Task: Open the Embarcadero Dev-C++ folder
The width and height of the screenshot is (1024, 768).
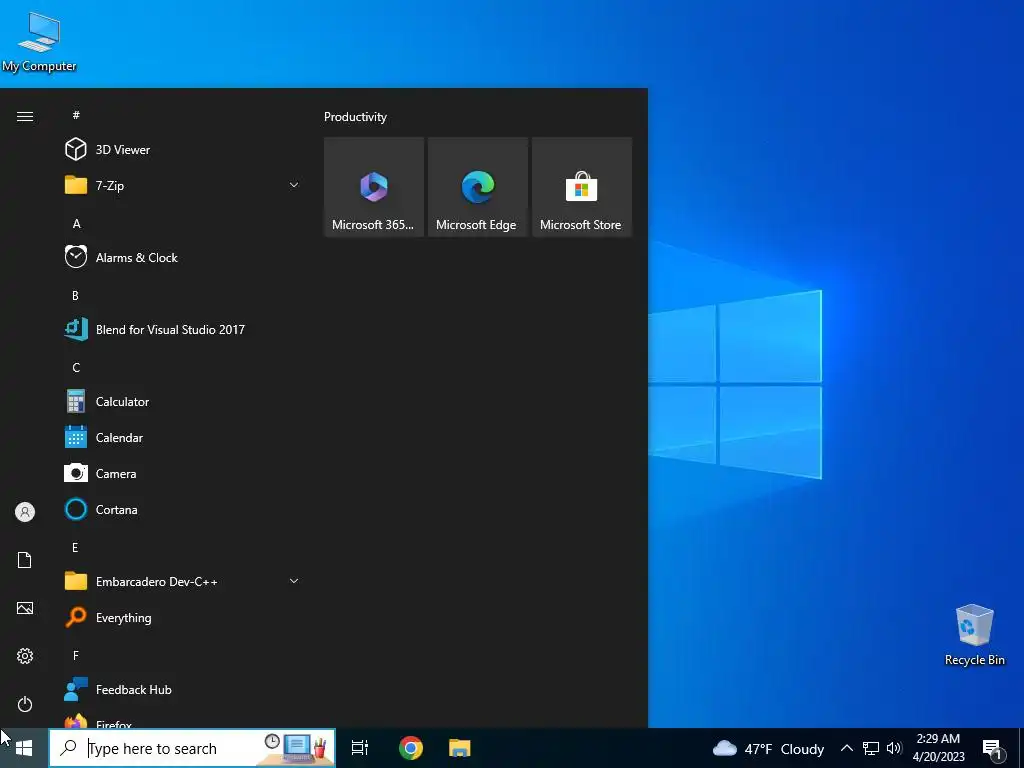Action: pyautogui.click(x=183, y=581)
